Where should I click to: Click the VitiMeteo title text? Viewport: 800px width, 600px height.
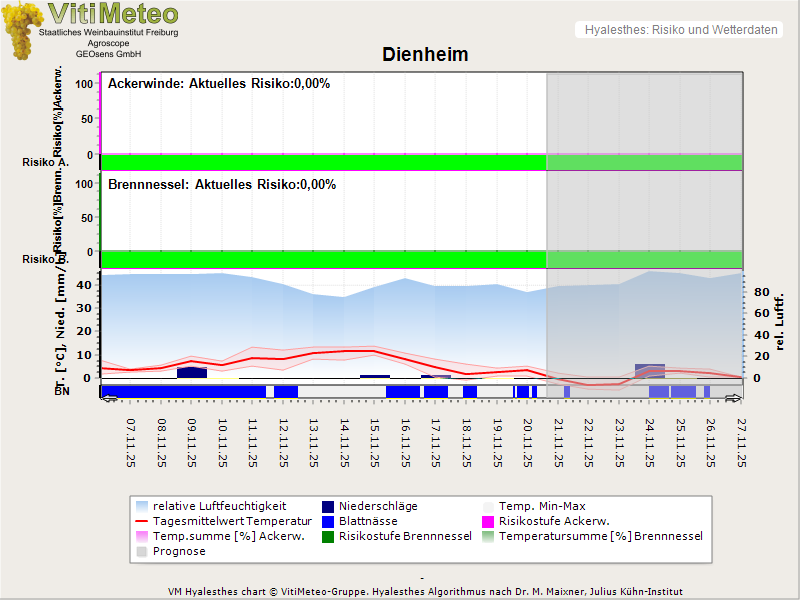click(113, 14)
